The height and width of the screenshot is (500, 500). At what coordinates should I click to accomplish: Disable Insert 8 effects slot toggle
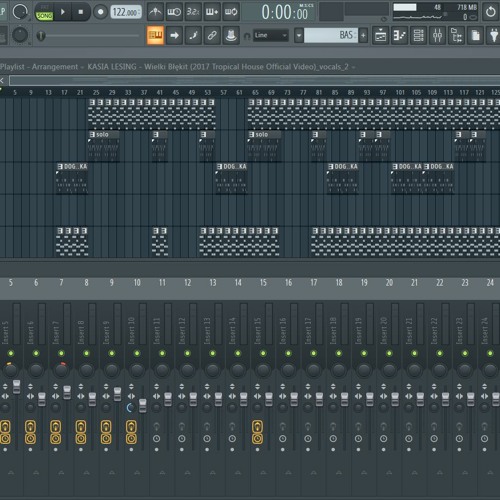[x=81, y=427]
